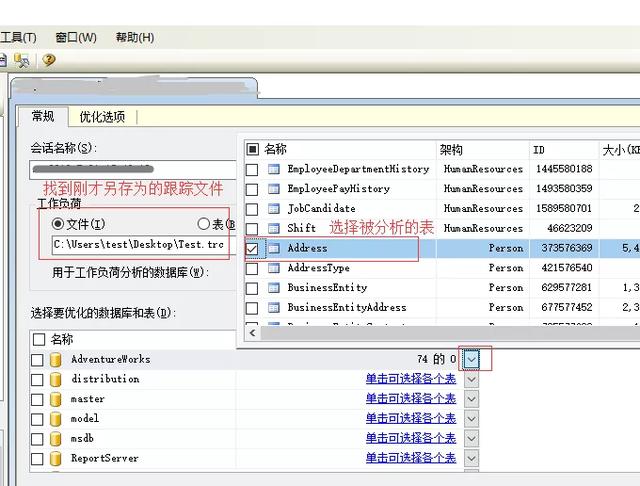The height and width of the screenshot is (486, 640).
Task: Click the 会话名称 input field
Action: click(x=133, y=169)
